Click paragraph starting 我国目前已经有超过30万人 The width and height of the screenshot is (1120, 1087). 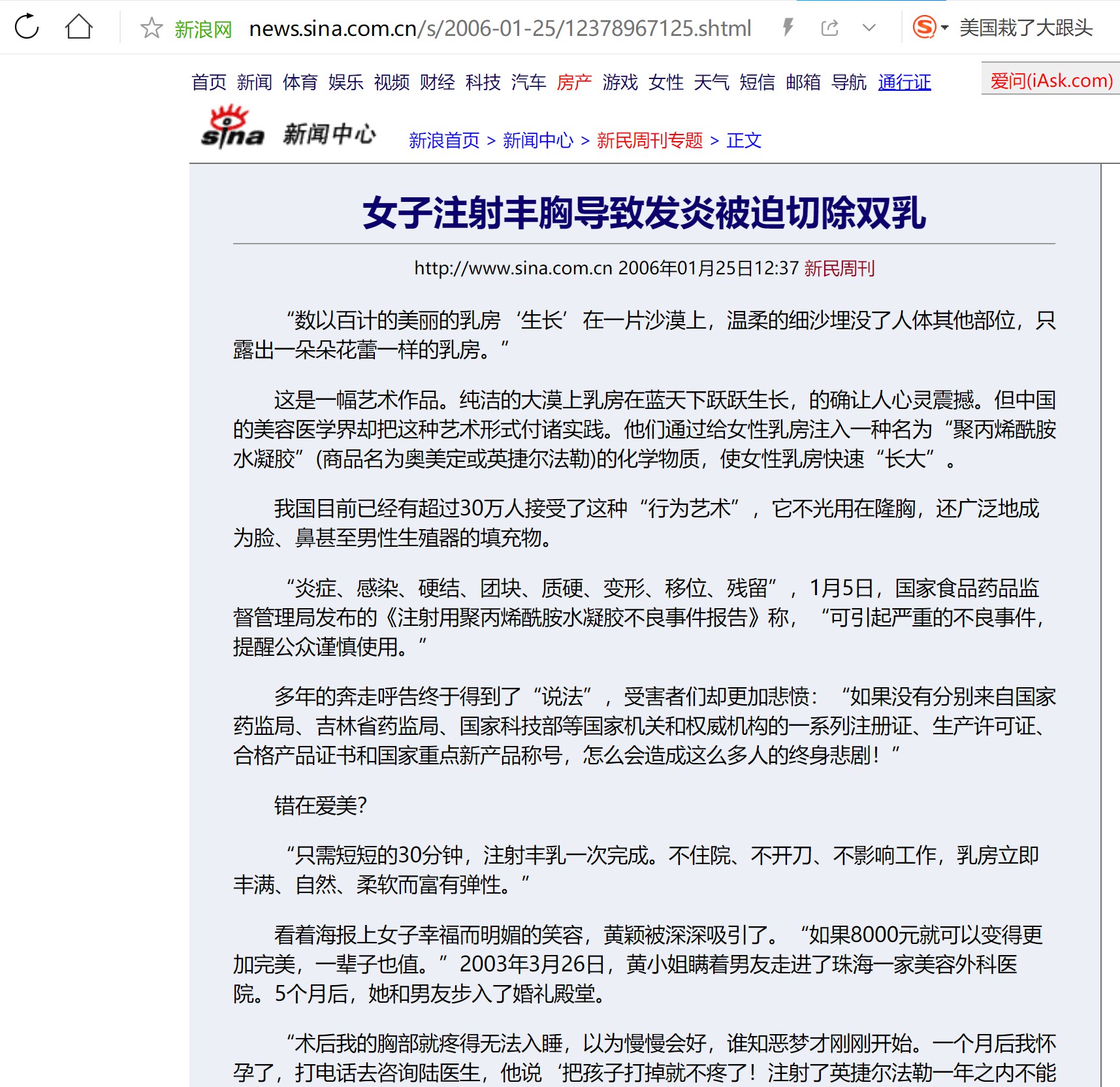(637, 523)
